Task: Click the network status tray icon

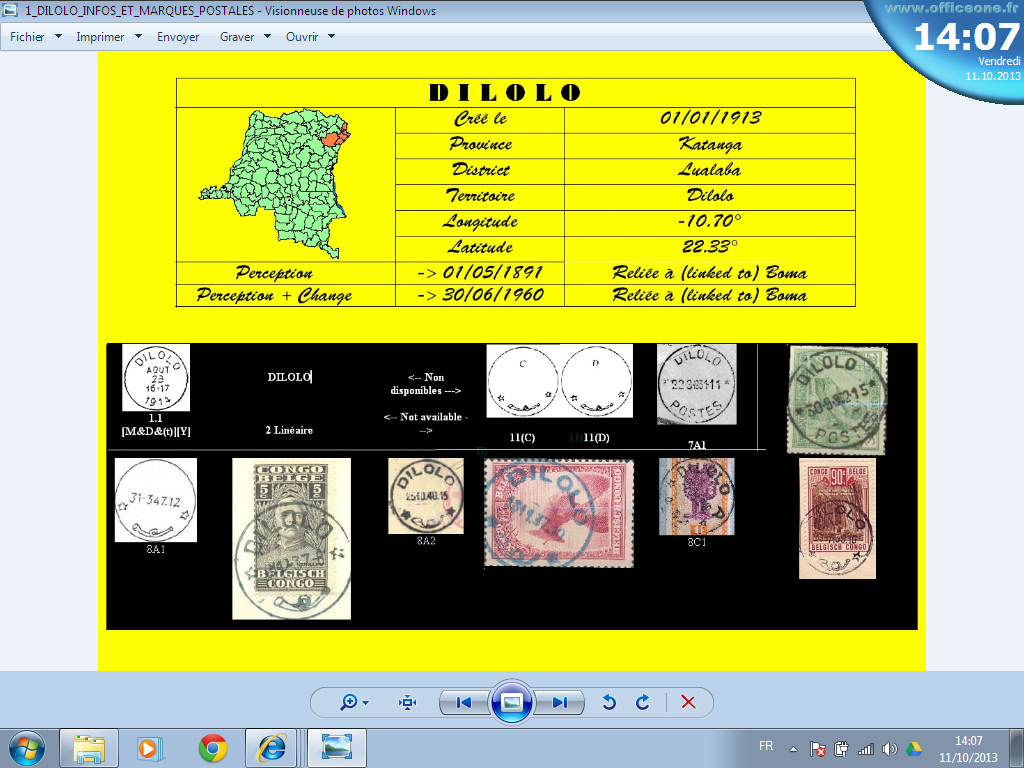Action: tap(864, 747)
